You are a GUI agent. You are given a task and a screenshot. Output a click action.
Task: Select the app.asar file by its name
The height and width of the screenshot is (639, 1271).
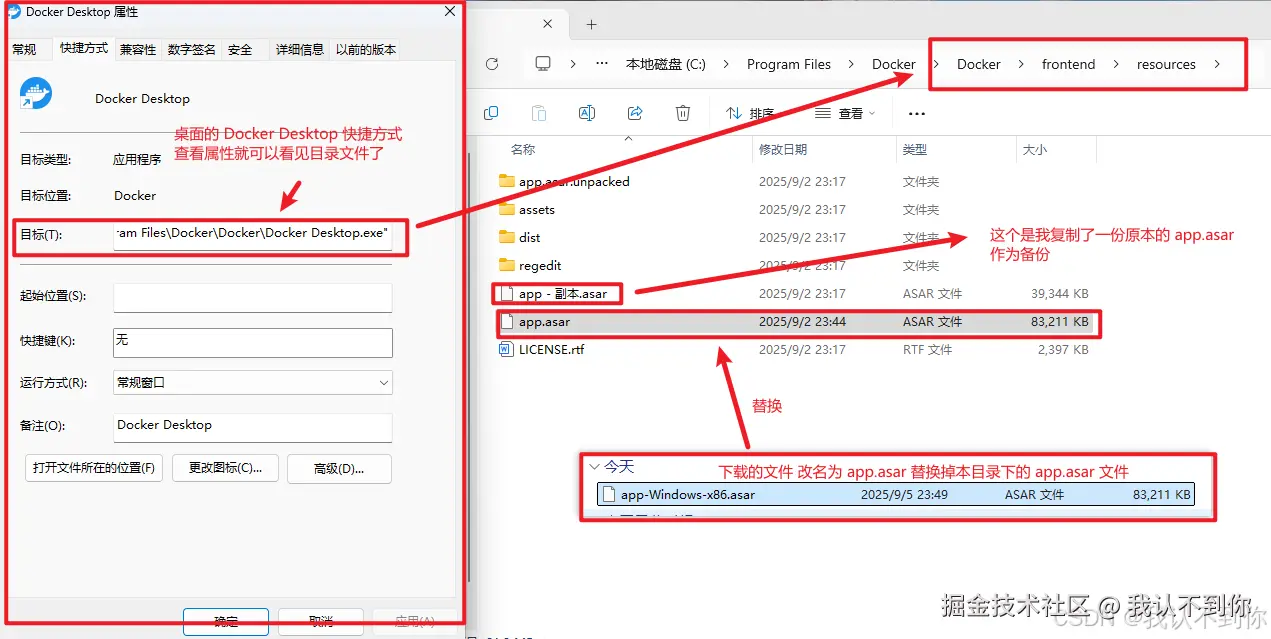click(544, 322)
